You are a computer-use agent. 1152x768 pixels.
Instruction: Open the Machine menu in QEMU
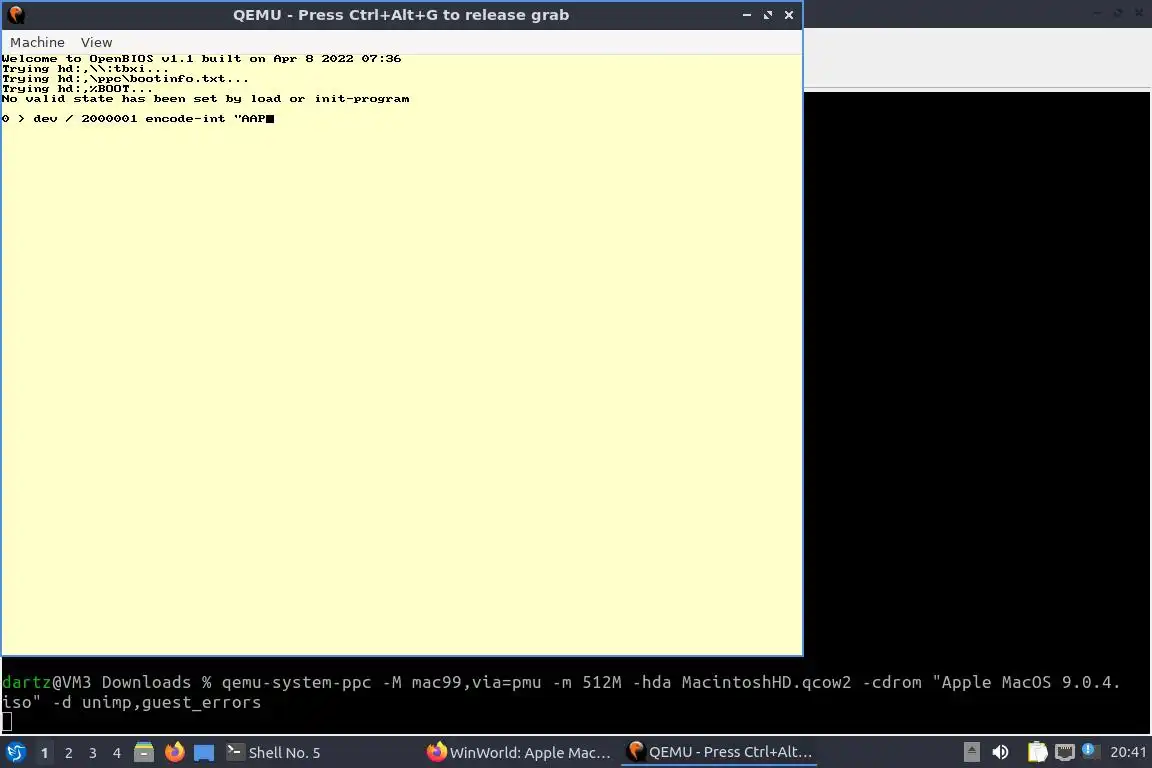click(x=37, y=43)
